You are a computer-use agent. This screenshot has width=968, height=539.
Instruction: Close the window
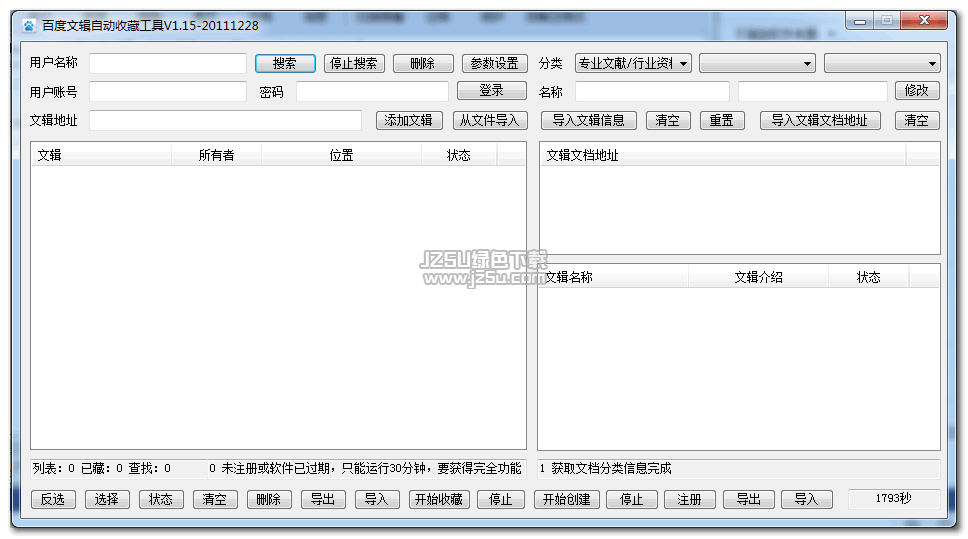[x=924, y=20]
